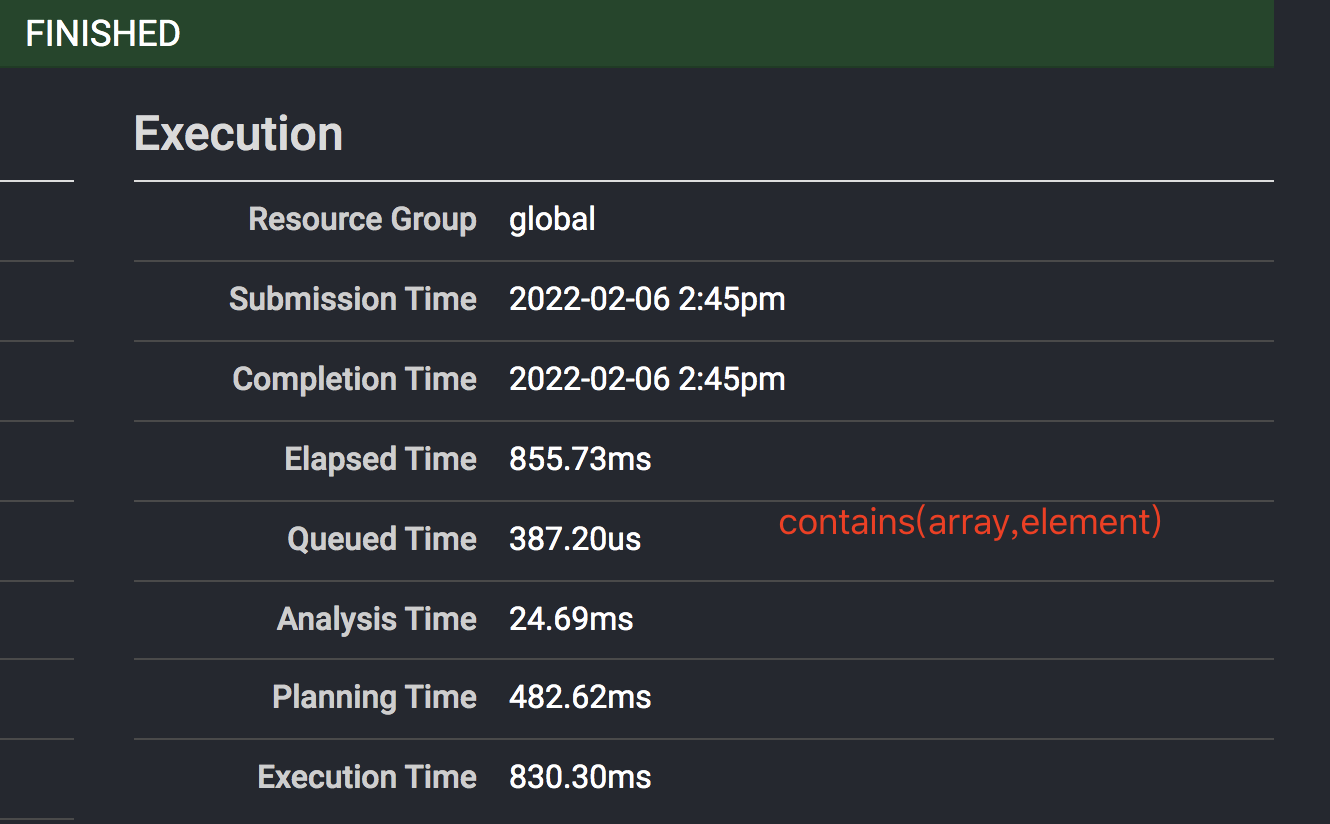Click the FINISHED status bar
Viewport: 1330px width, 824px height.
(x=636, y=34)
